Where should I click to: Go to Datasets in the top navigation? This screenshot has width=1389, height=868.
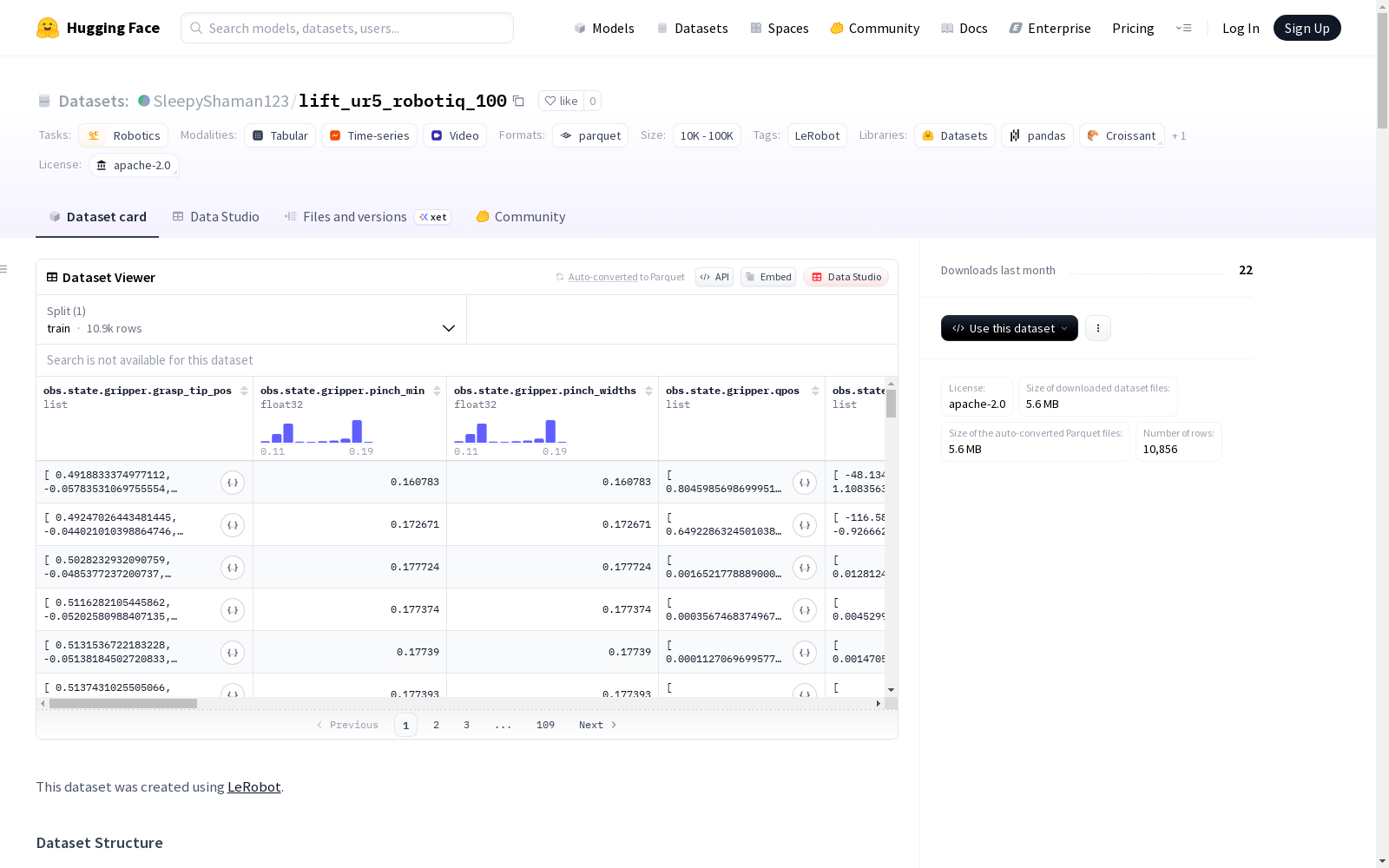[x=692, y=28]
